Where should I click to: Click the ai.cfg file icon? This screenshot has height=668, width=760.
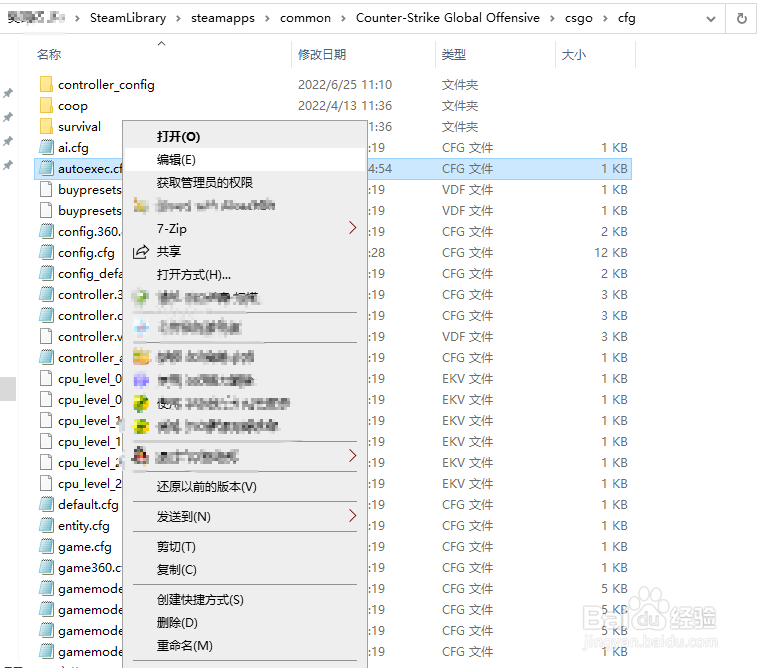[x=46, y=147]
